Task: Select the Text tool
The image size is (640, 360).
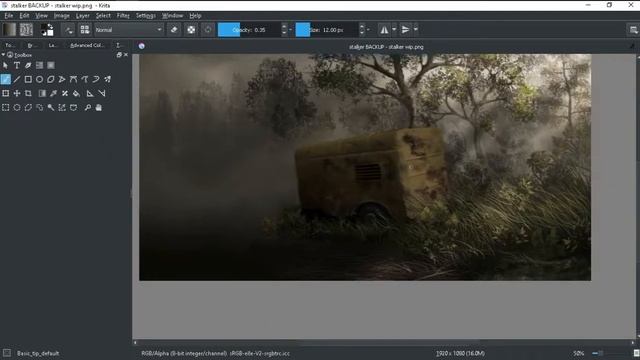Action: tap(17, 65)
